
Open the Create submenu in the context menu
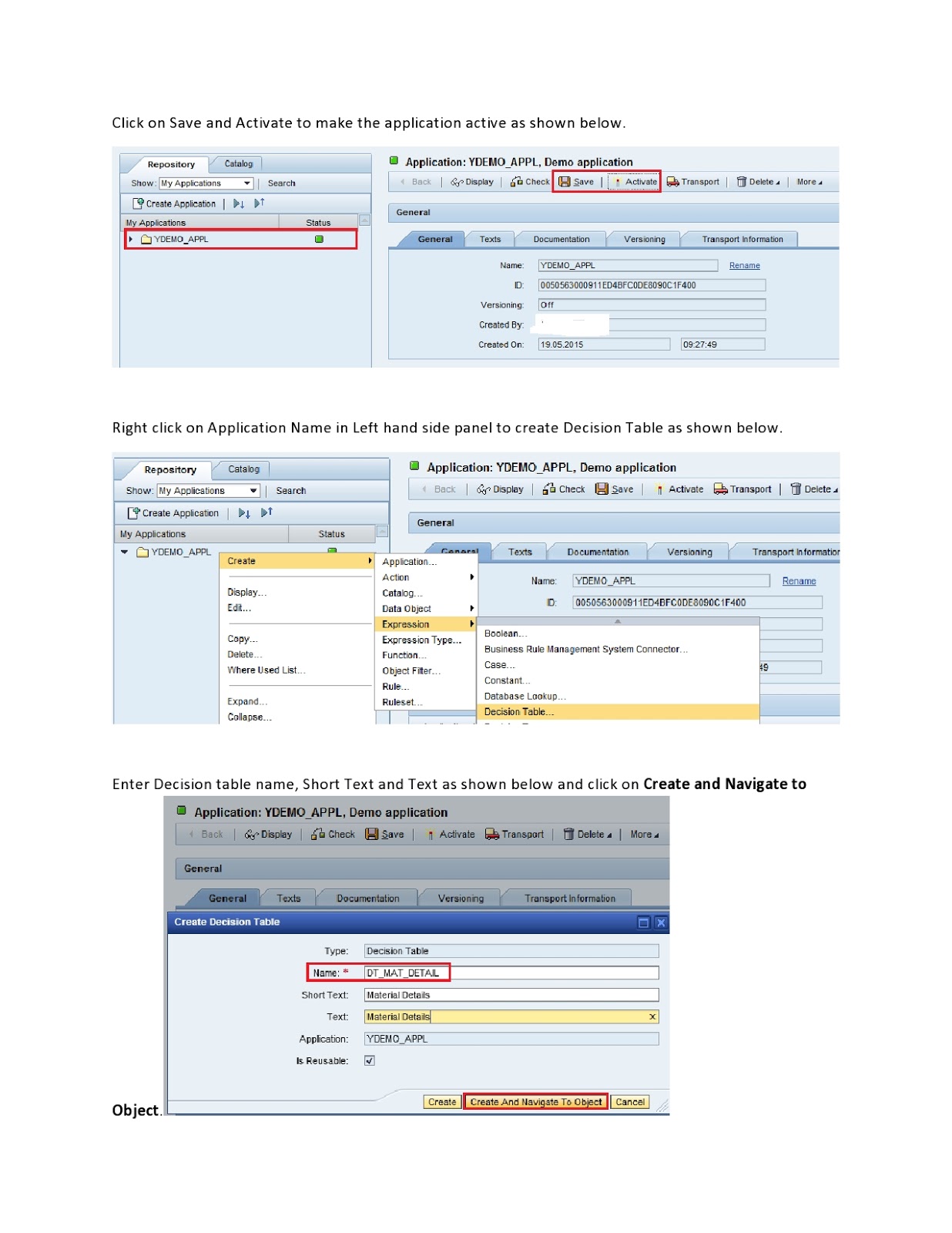(298, 560)
